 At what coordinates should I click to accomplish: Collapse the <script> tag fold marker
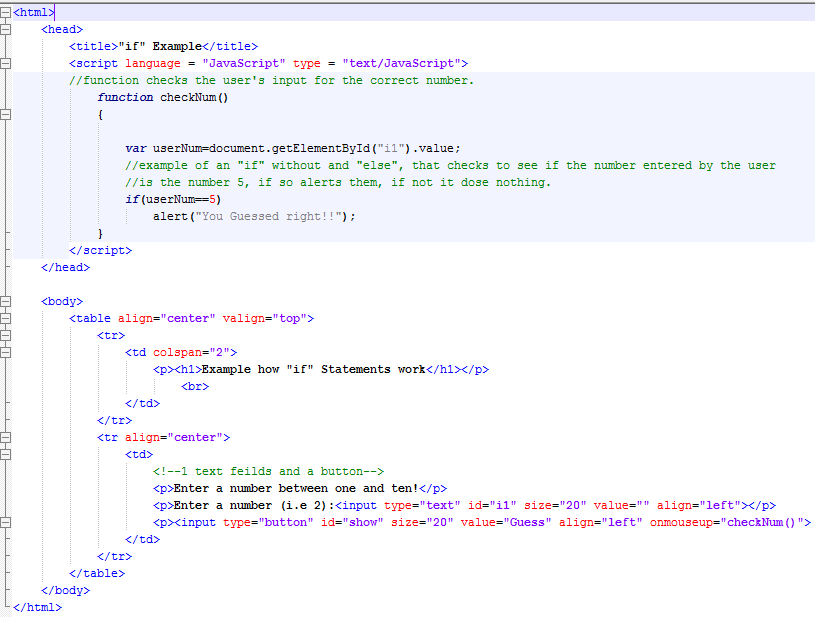pyautogui.click(x=5, y=63)
